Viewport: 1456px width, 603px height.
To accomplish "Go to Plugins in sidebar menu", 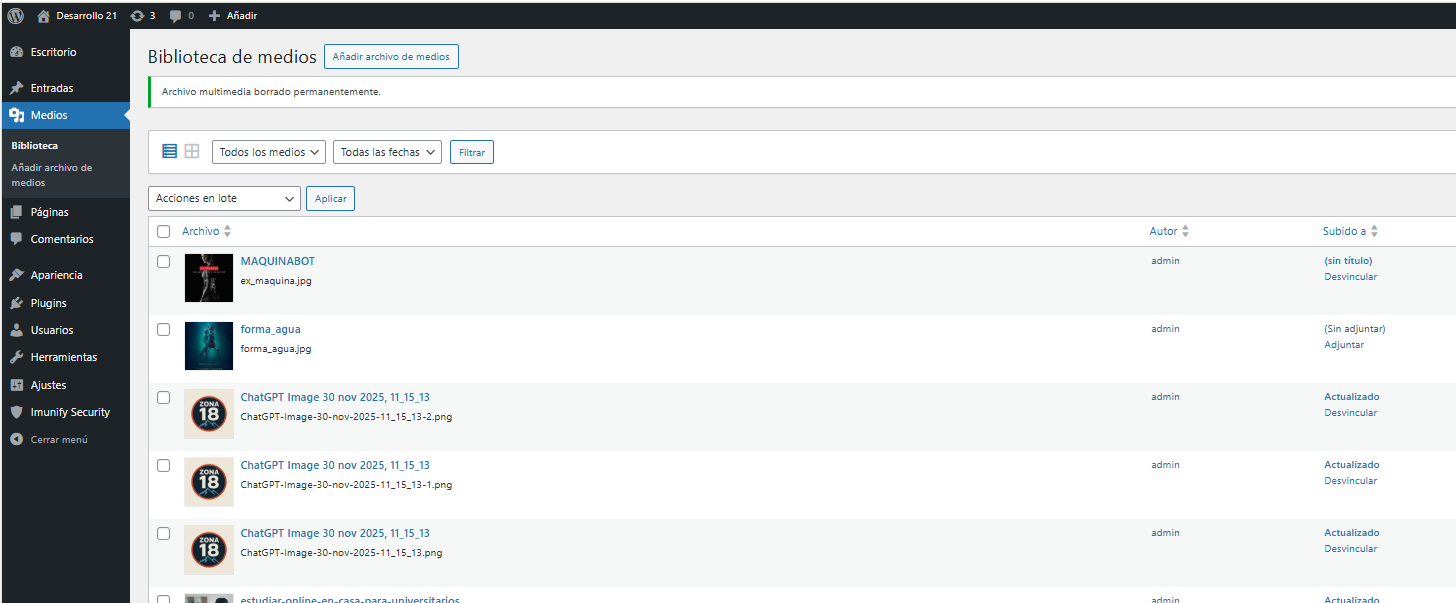I will tap(48, 303).
